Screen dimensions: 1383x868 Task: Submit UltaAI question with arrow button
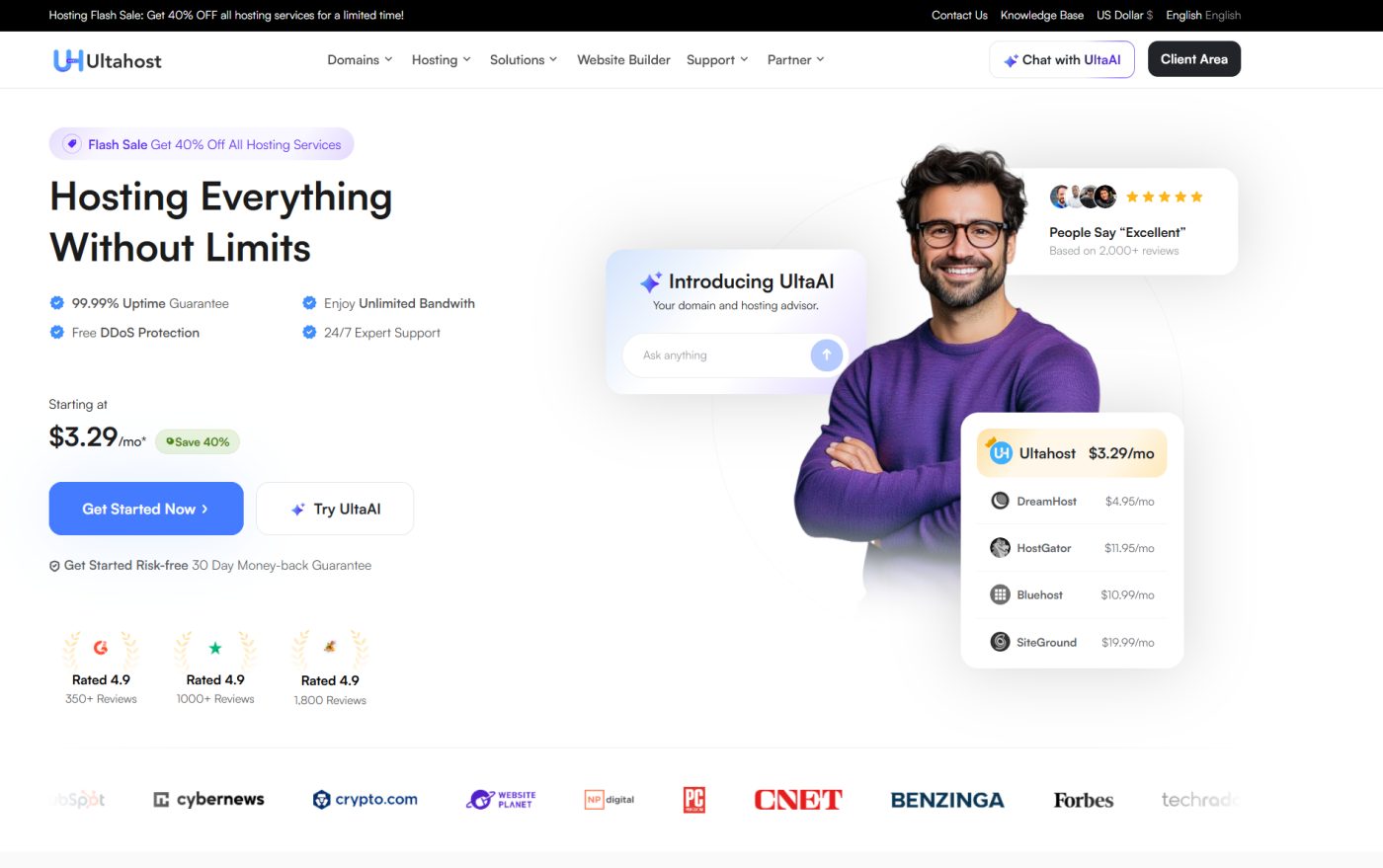pyautogui.click(x=826, y=355)
